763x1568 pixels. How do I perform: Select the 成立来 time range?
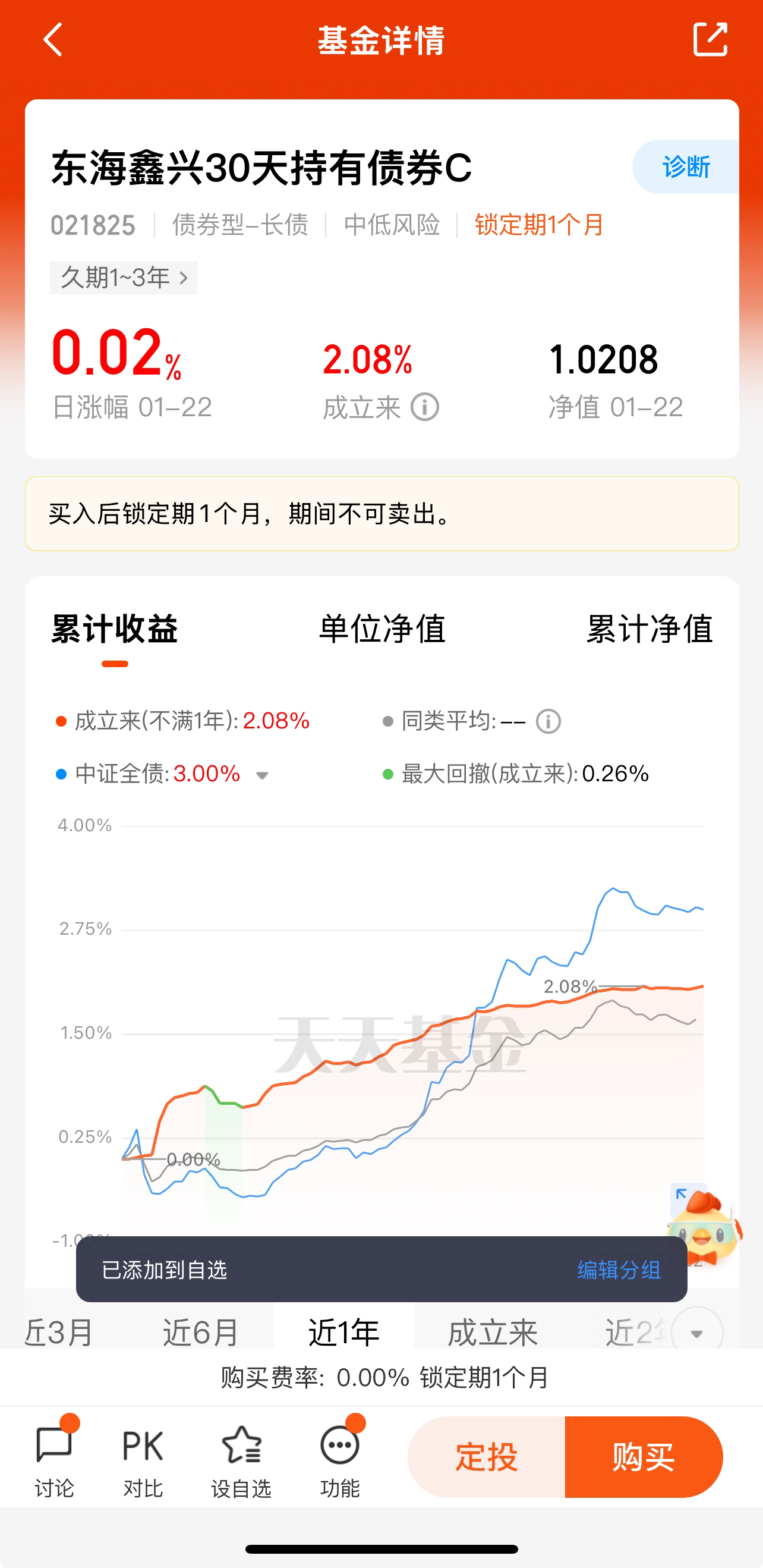[493, 1332]
